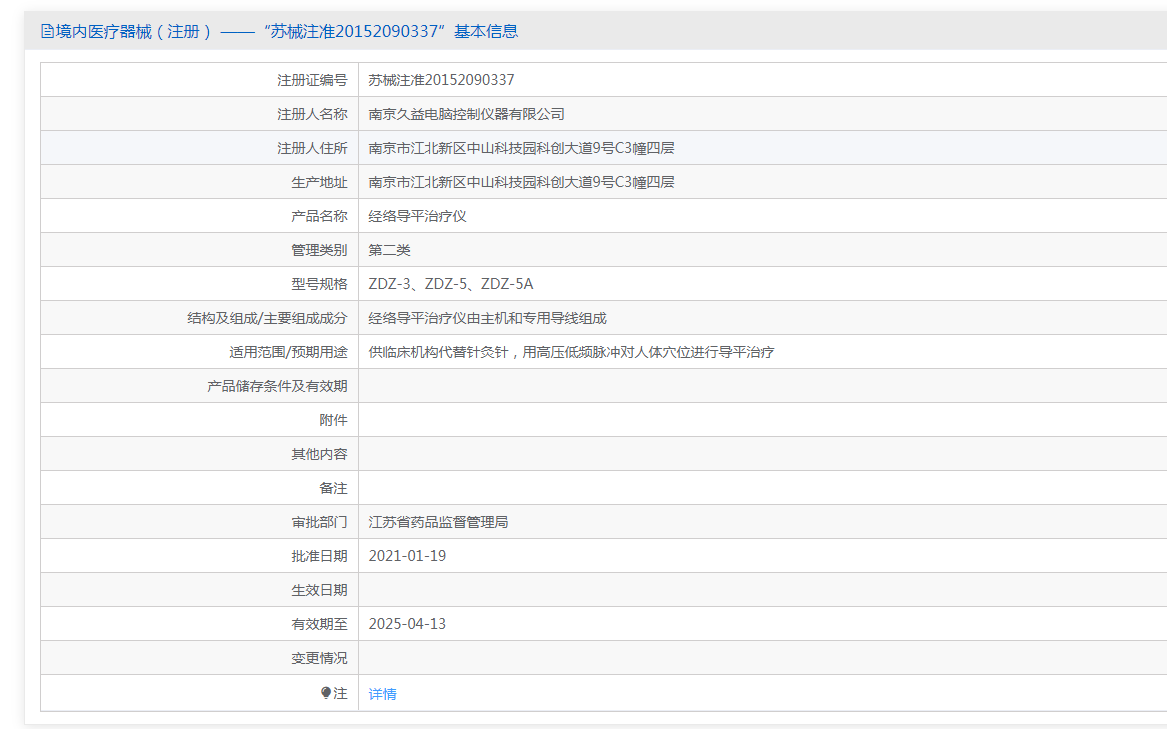Click the 审批部门 label
This screenshot has width=1167, height=729.
click(x=319, y=522)
